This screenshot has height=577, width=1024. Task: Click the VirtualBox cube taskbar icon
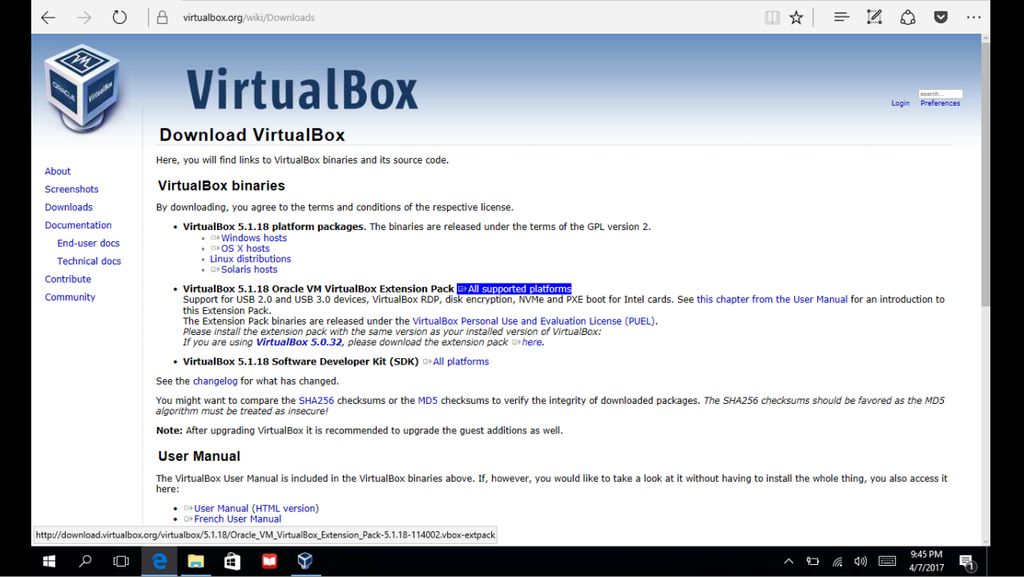pos(305,561)
